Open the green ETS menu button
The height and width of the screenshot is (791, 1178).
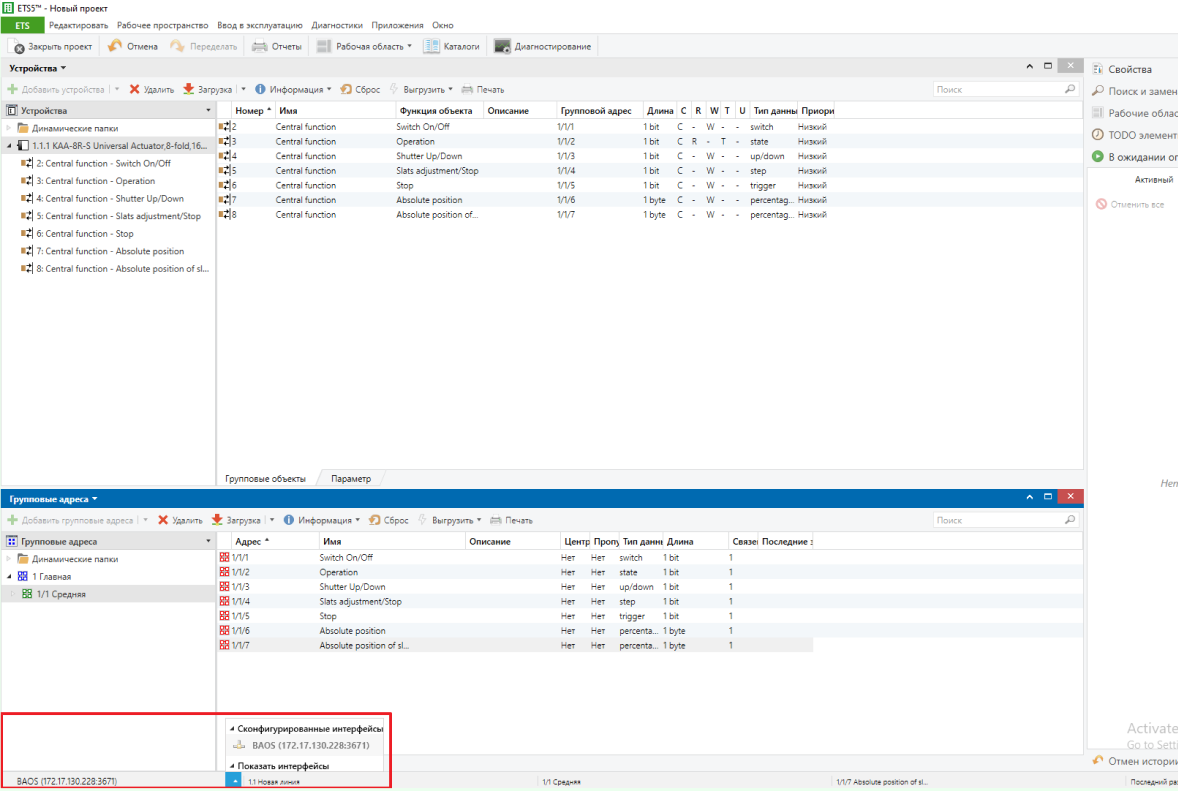click(23, 26)
